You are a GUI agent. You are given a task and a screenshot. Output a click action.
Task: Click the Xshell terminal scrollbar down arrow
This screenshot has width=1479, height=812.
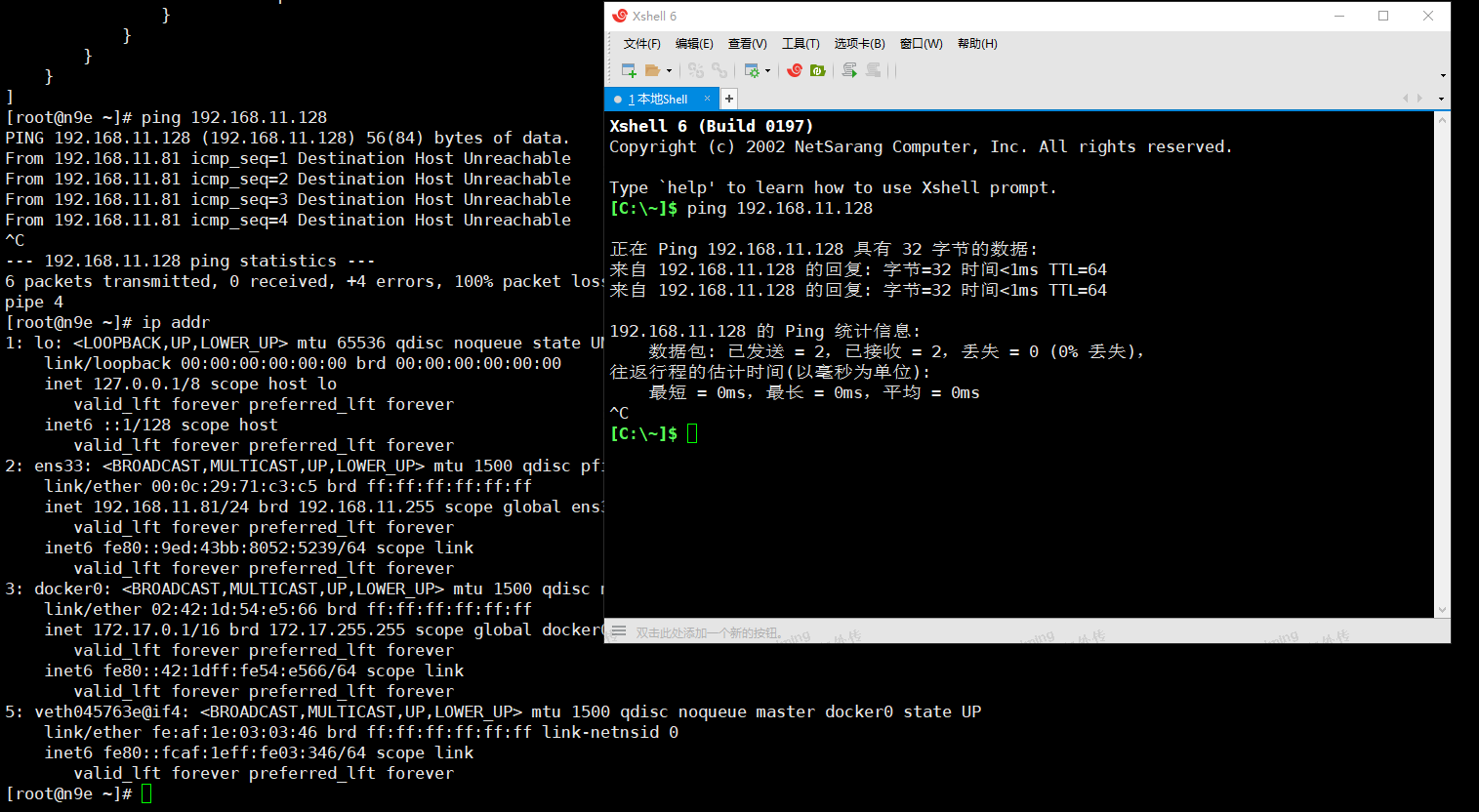pos(1442,610)
